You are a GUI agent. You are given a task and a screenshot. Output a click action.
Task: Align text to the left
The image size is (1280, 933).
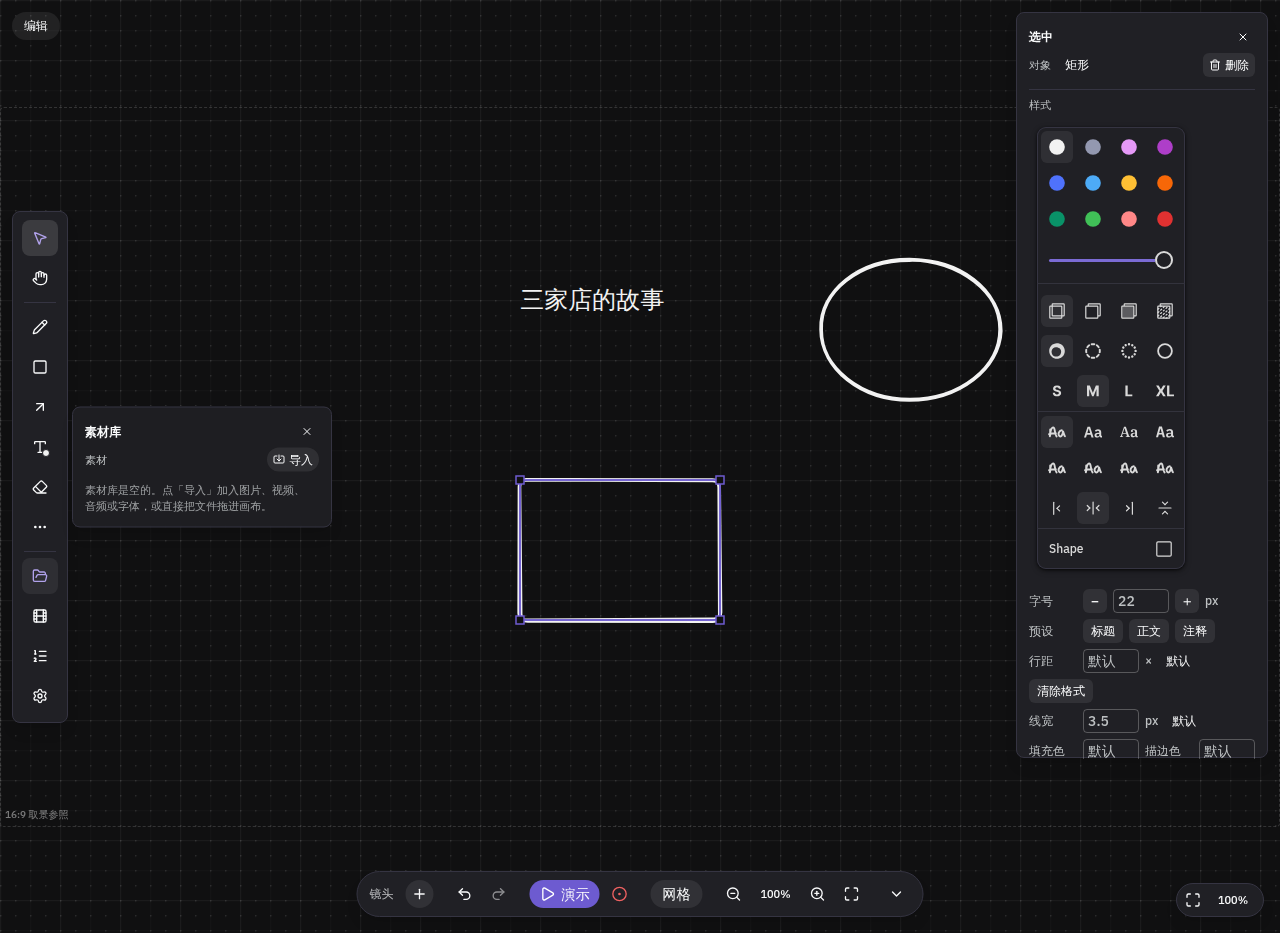tap(1057, 508)
